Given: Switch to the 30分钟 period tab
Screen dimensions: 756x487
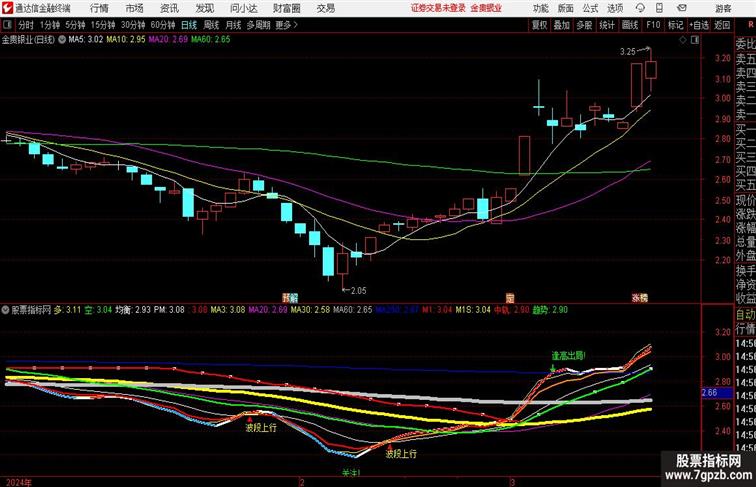Looking at the screenshot, I should [133, 25].
